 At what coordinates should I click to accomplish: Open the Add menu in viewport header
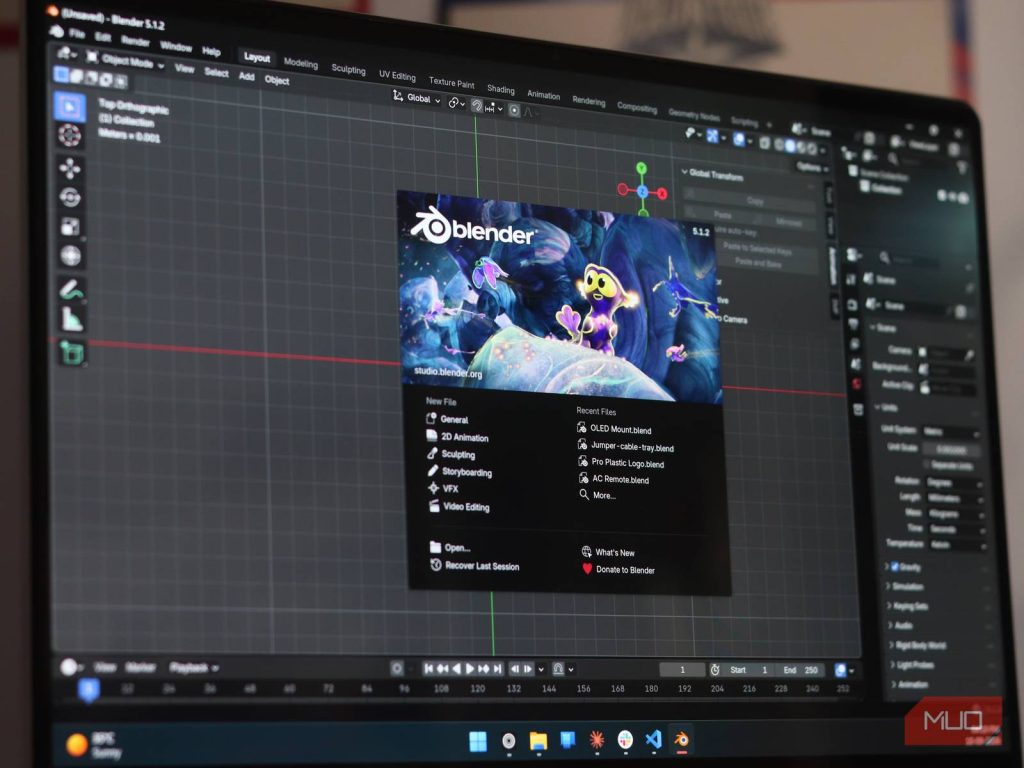point(246,76)
